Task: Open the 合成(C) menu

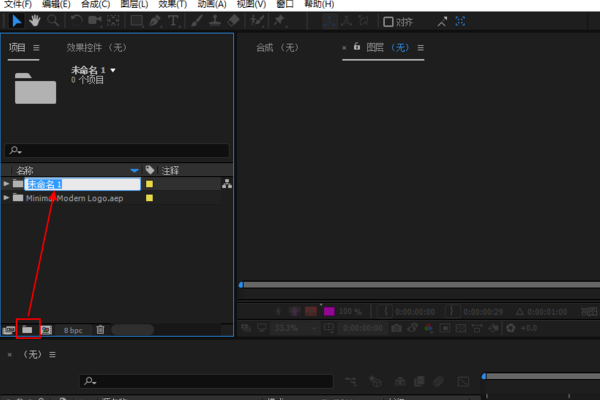Action: click(x=96, y=5)
